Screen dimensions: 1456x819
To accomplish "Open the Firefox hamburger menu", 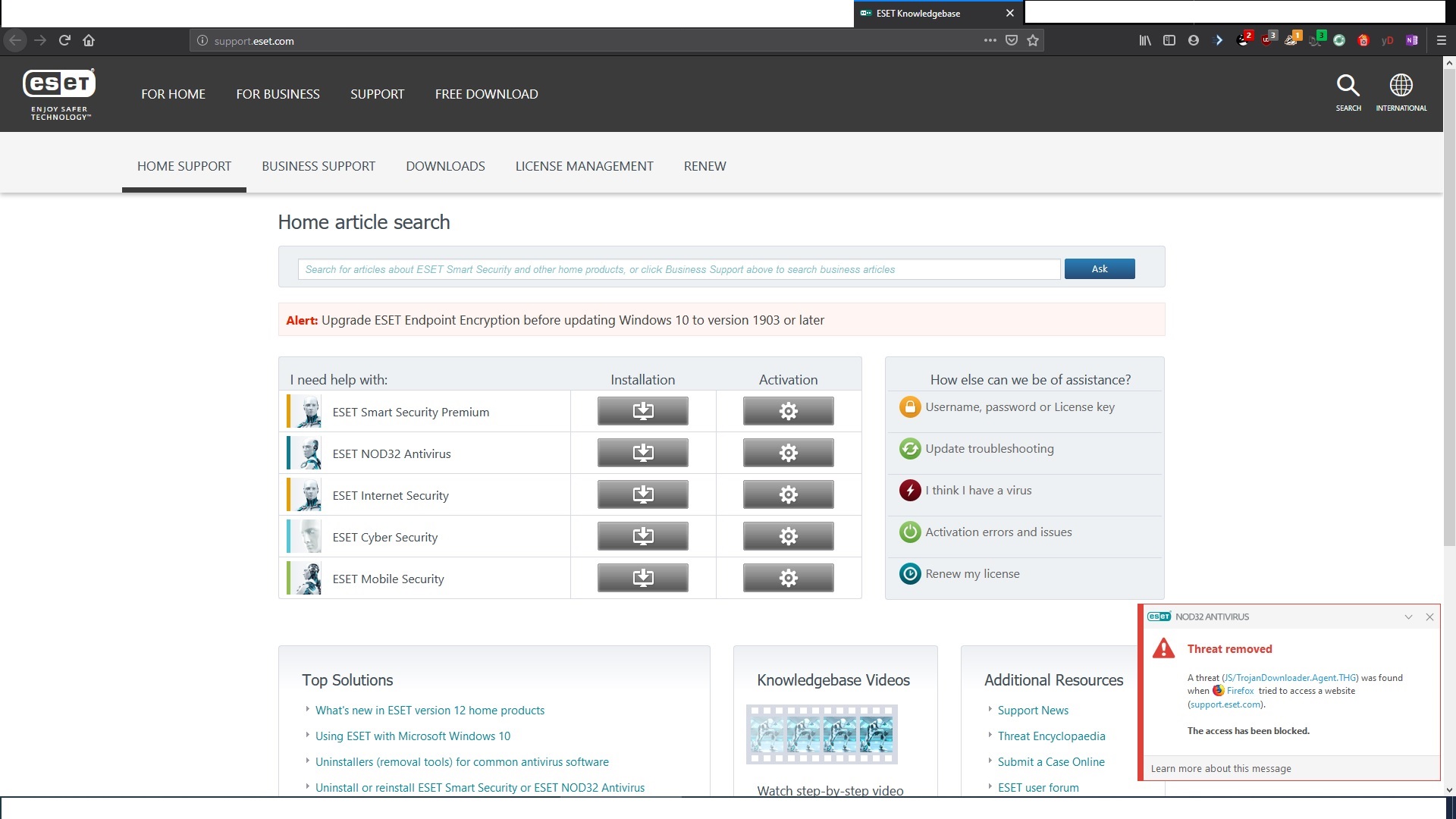I will click(1442, 41).
